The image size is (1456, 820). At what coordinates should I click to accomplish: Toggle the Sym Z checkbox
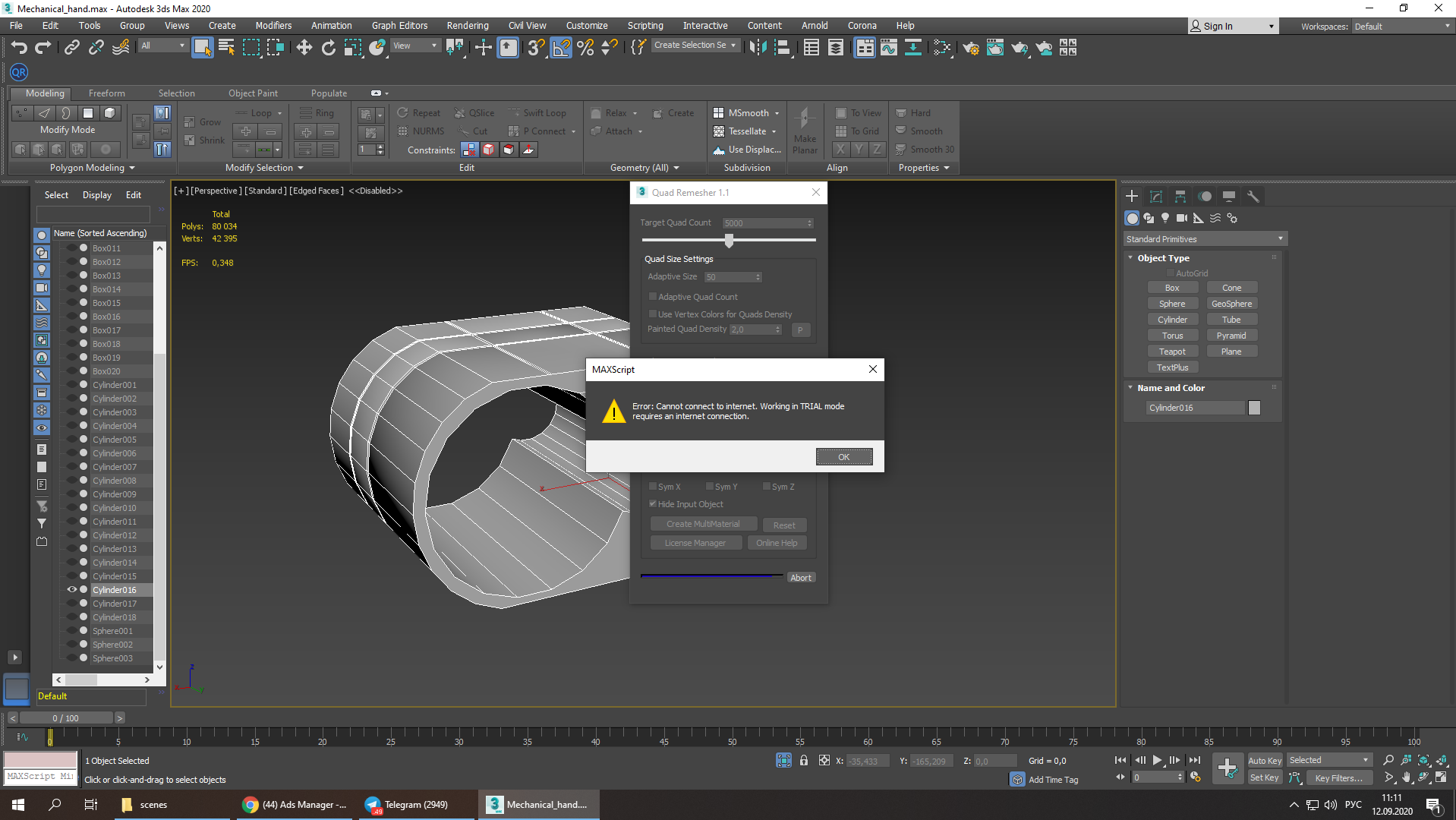tap(766, 487)
